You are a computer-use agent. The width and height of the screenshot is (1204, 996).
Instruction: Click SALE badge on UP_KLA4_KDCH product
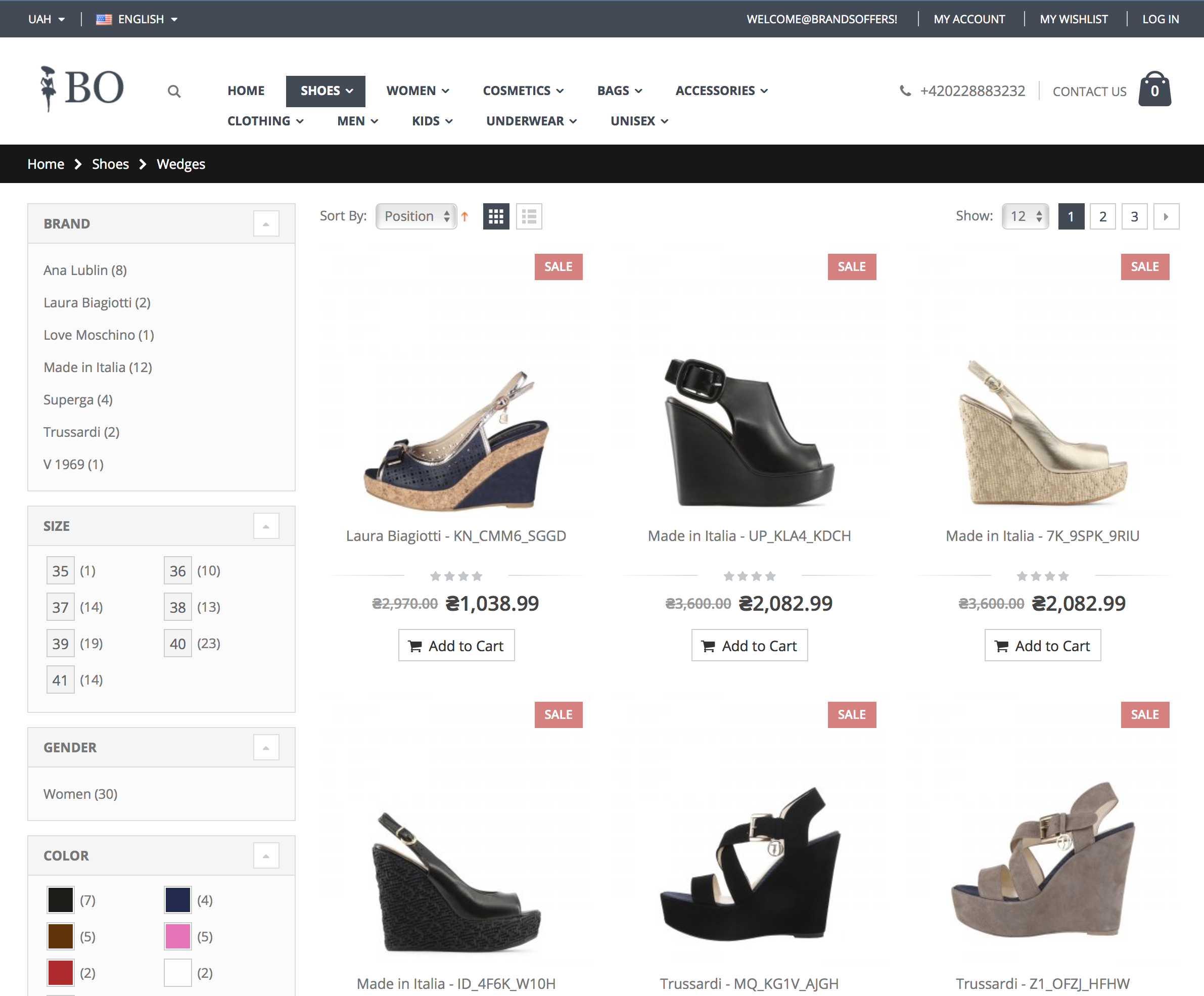pyautogui.click(x=851, y=266)
